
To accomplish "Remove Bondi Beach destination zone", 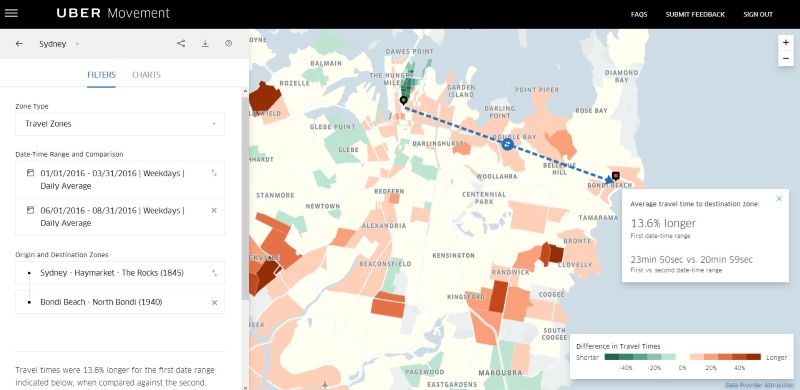I will [x=214, y=303].
